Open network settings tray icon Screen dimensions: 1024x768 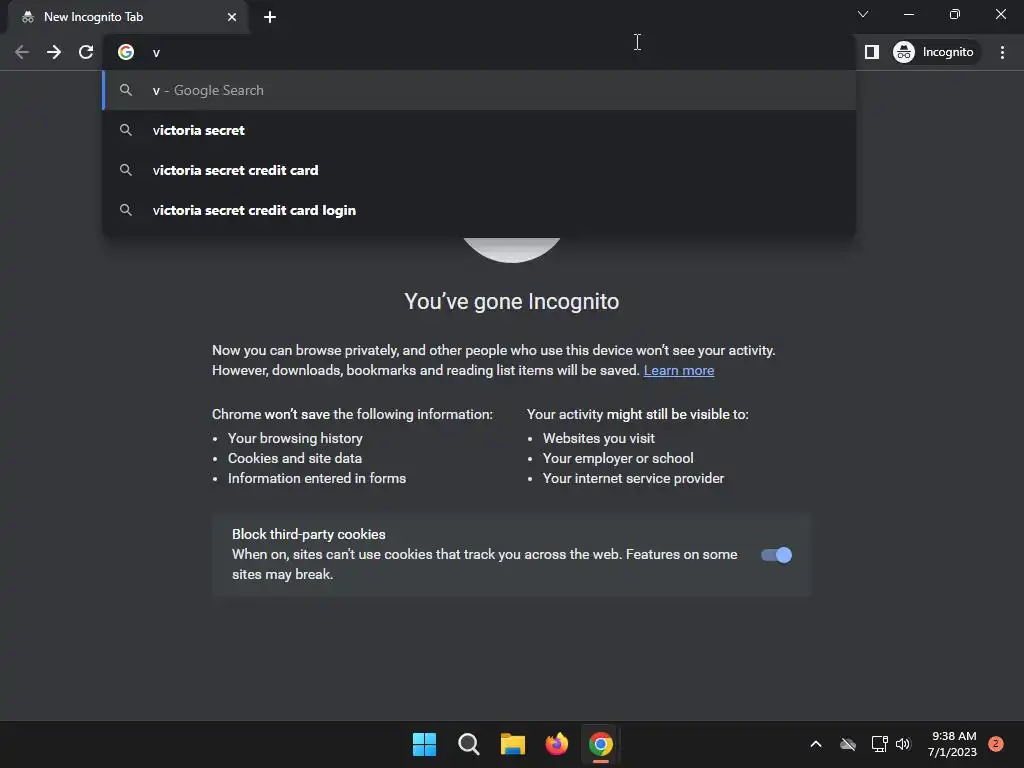[879, 744]
